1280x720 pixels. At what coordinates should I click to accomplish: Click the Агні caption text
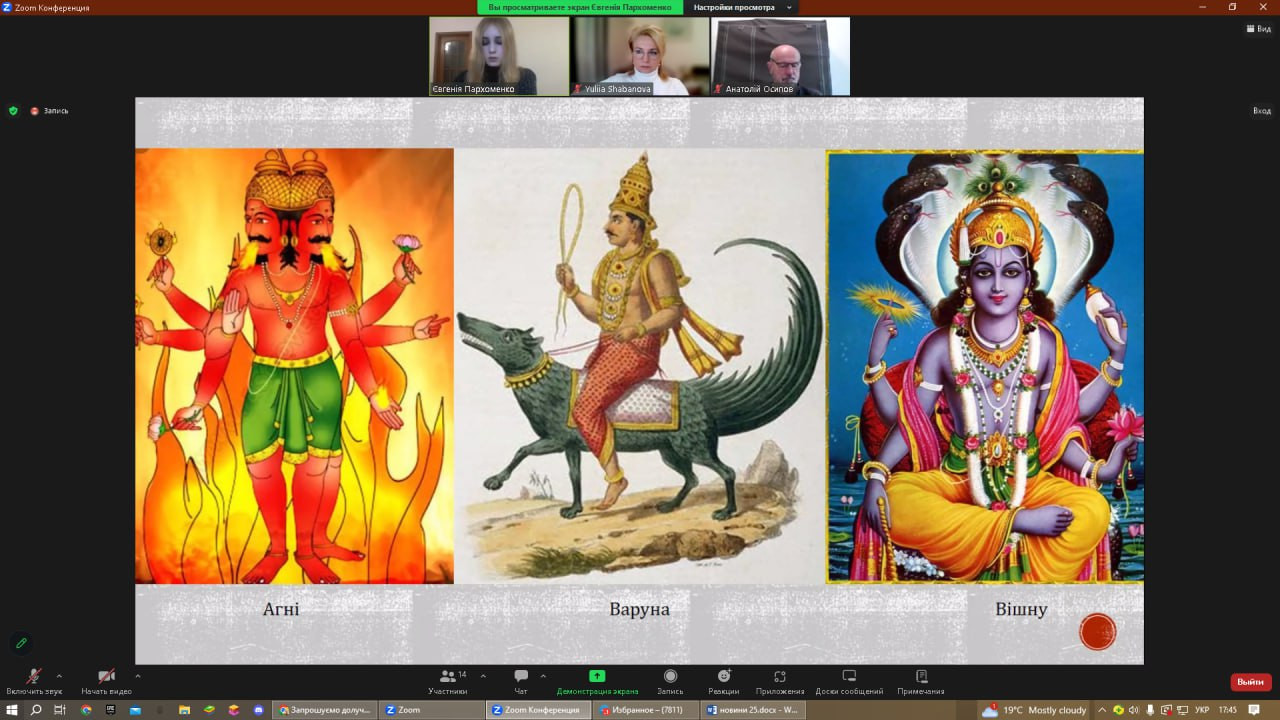[281, 609]
